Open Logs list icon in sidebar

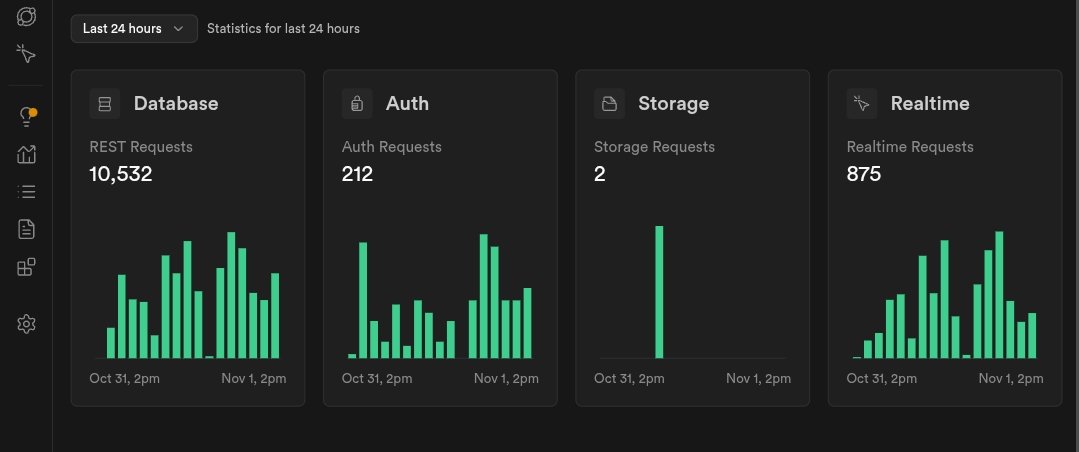point(26,191)
